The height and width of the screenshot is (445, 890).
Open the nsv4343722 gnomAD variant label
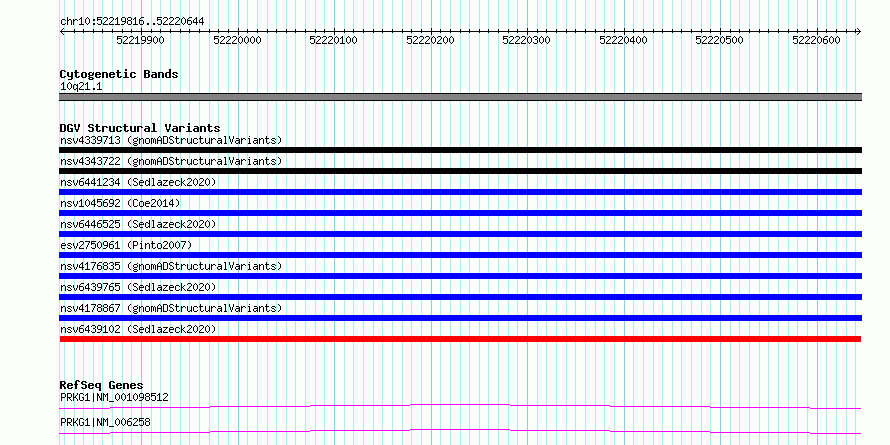(171, 161)
